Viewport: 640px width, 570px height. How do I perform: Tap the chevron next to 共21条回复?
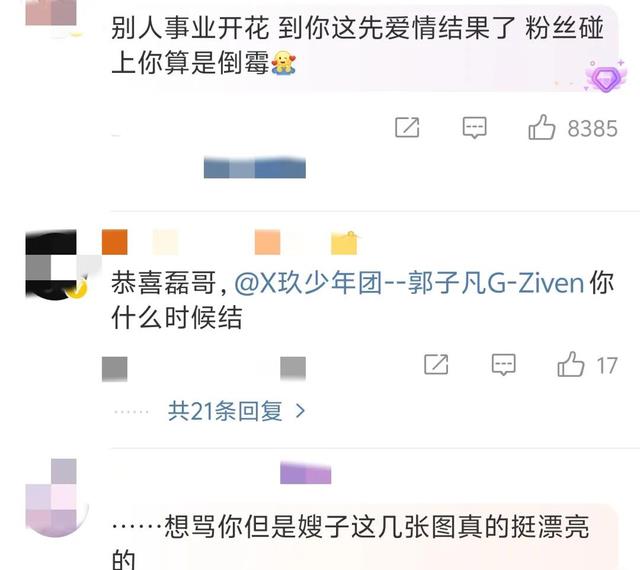click(300, 411)
